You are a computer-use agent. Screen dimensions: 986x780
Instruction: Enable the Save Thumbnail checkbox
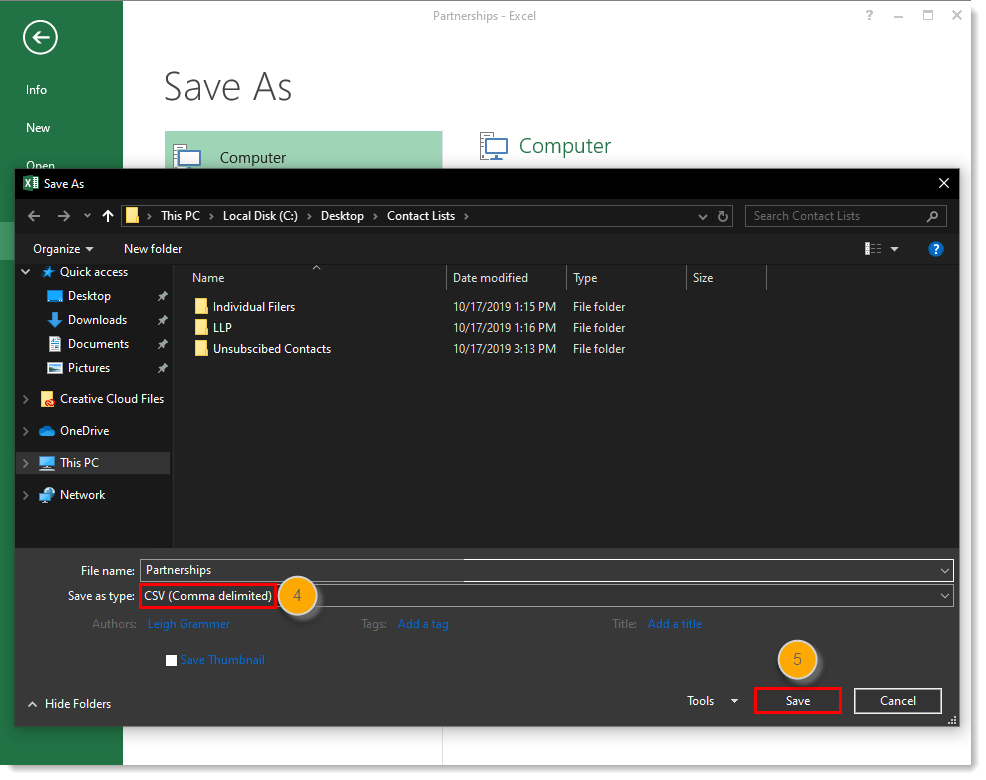171,660
